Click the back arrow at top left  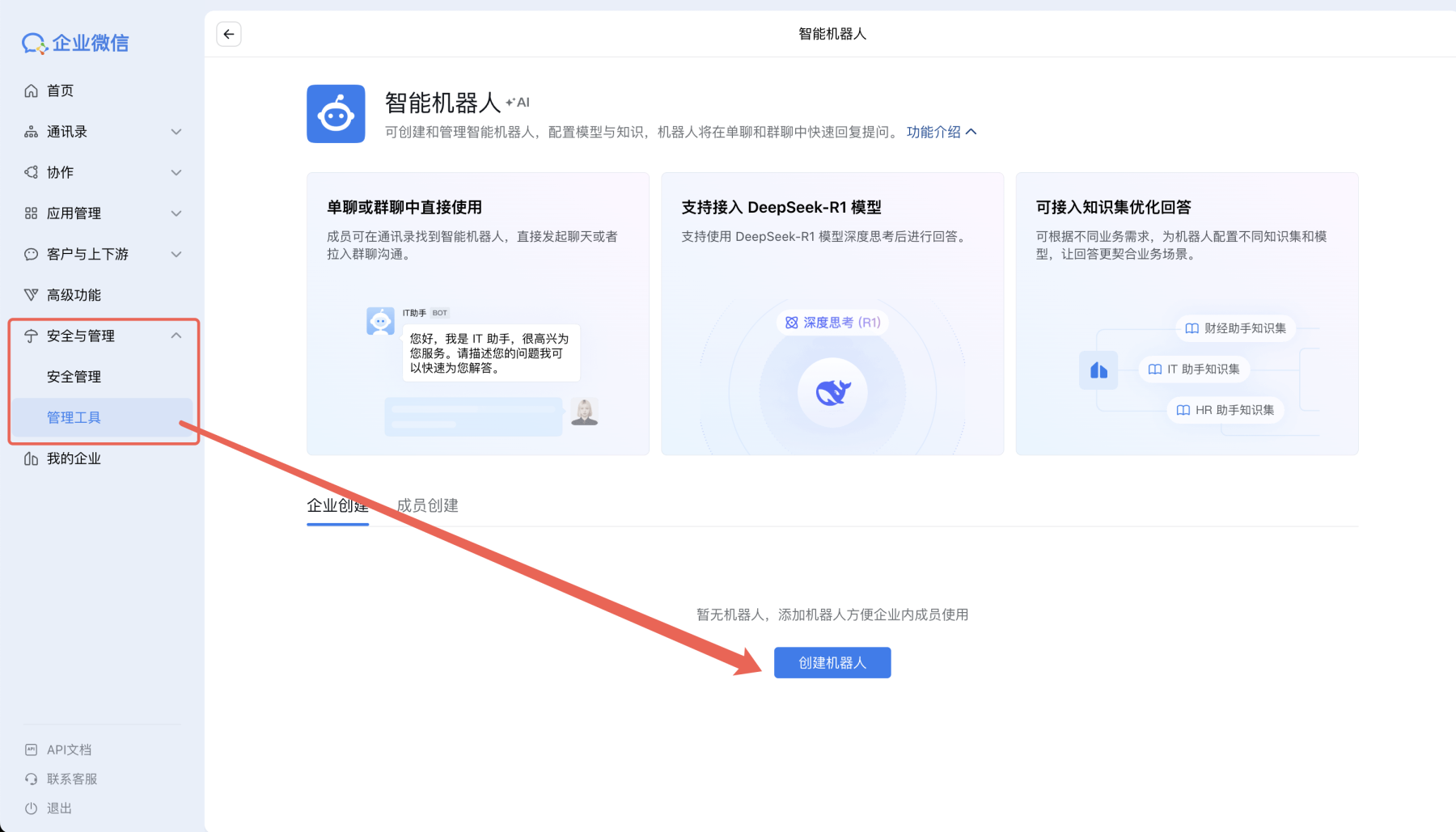(x=229, y=33)
